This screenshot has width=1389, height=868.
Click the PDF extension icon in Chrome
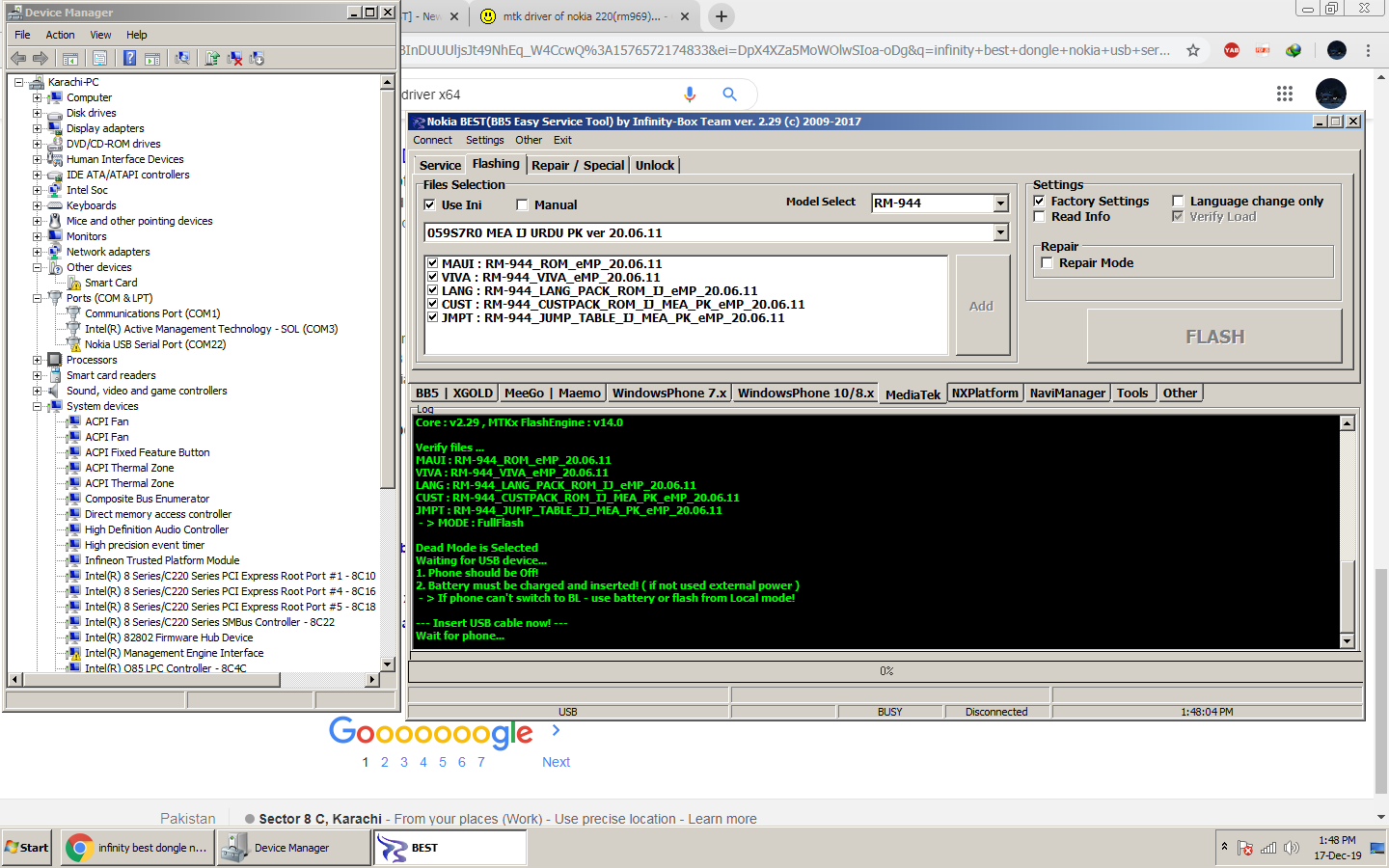(x=1263, y=50)
